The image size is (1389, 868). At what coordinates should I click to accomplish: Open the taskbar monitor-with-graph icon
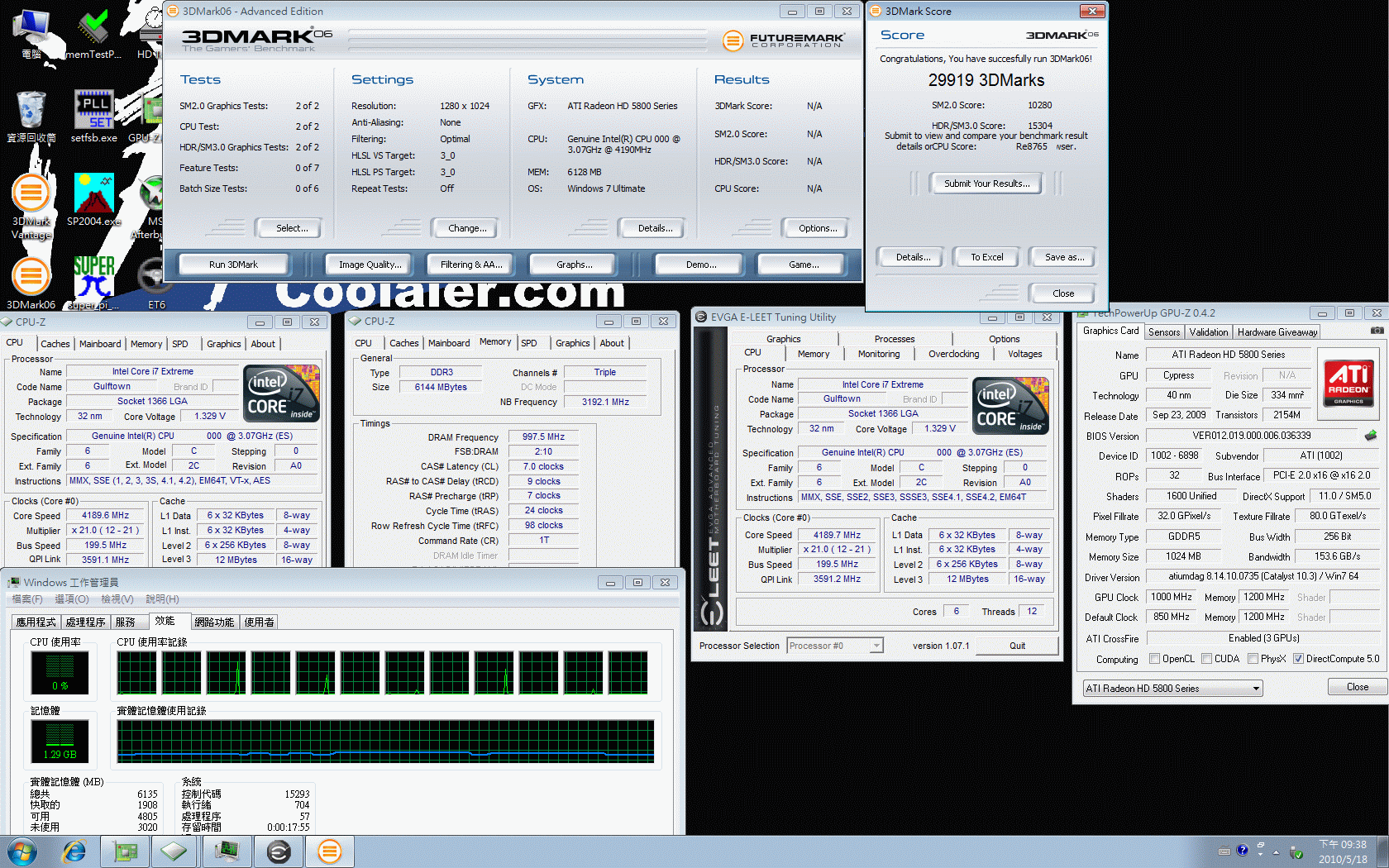pyautogui.click(x=227, y=851)
